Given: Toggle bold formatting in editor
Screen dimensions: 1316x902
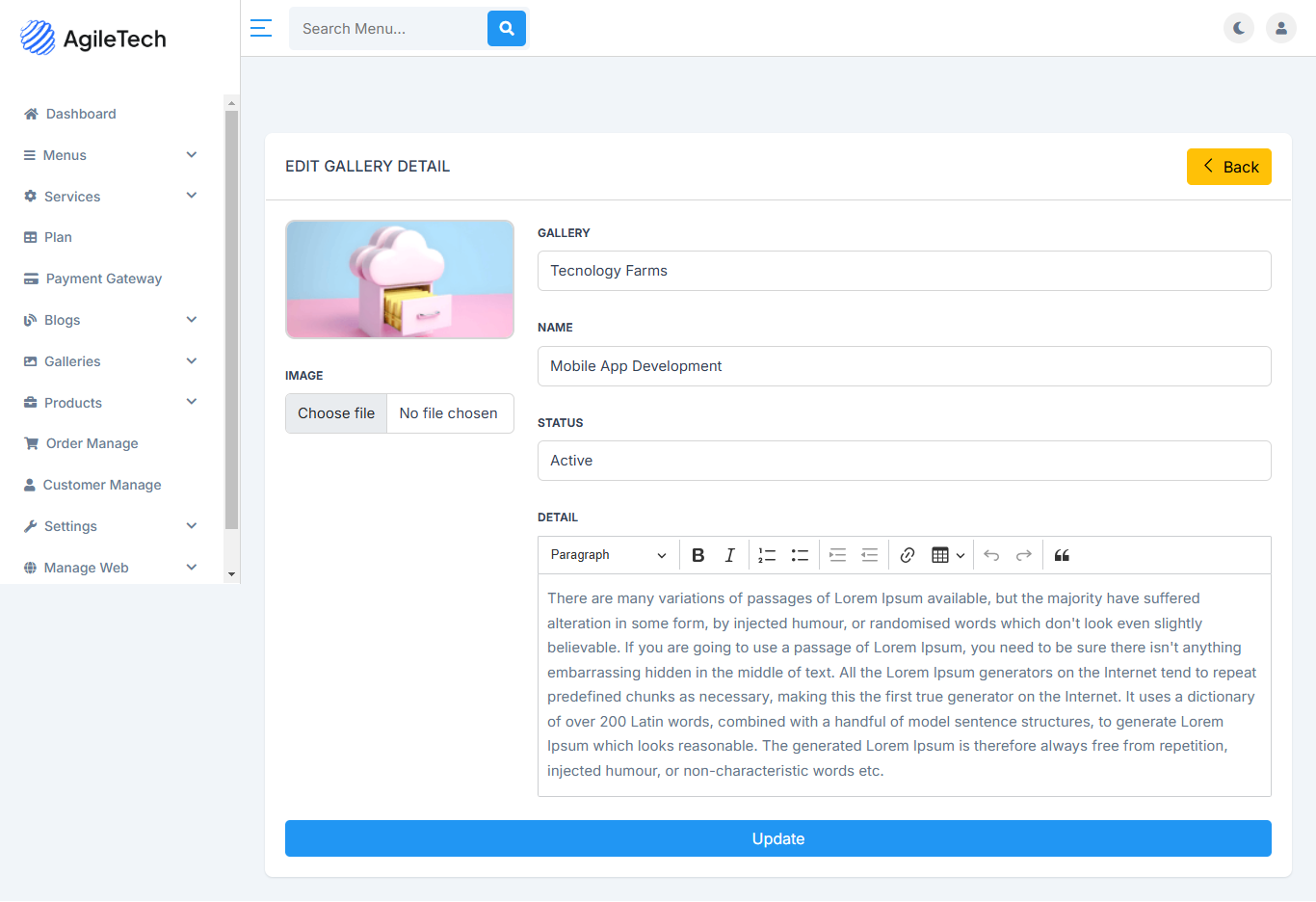Looking at the screenshot, I should [698, 555].
